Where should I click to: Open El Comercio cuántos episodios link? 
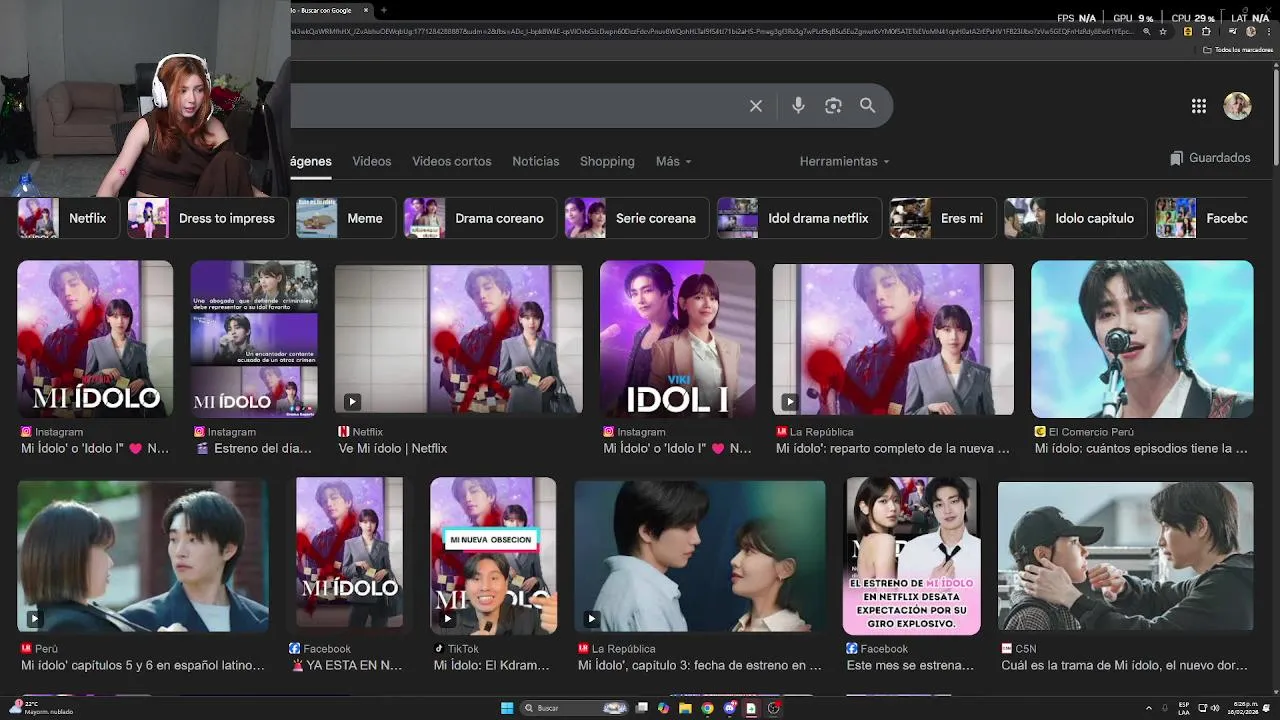tap(1141, 448)
